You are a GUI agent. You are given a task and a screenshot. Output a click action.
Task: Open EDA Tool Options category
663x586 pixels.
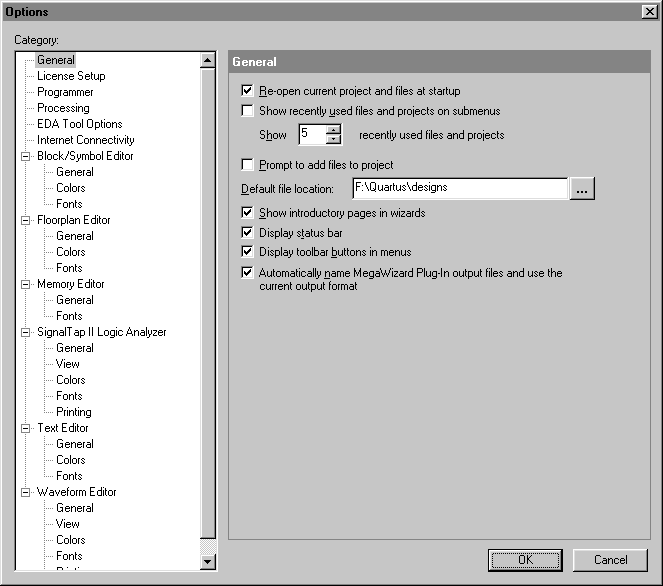point(80,124)
